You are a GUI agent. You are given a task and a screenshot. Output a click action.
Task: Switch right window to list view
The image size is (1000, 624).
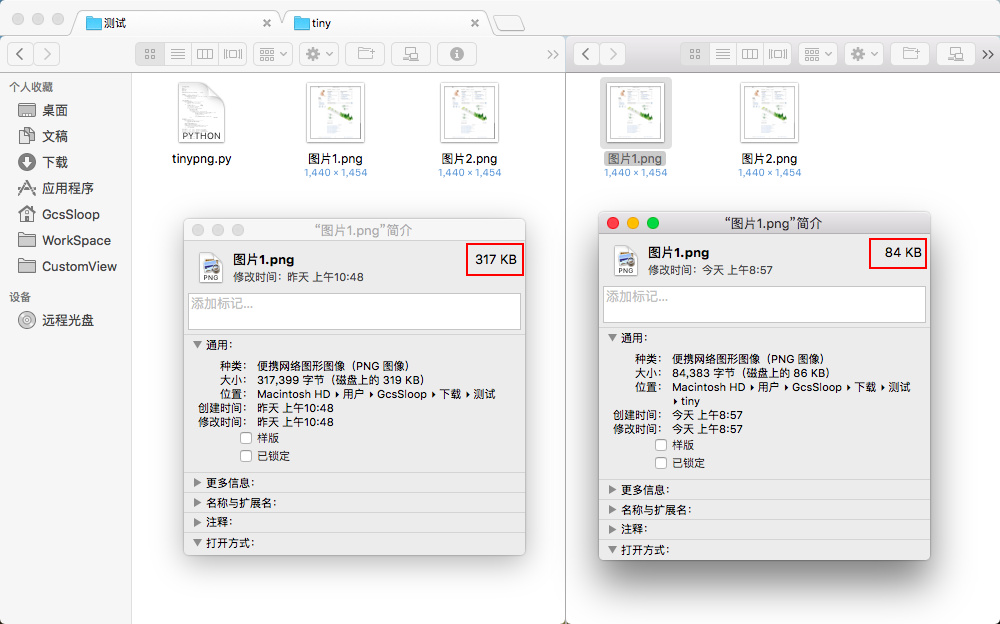(723, 54)
